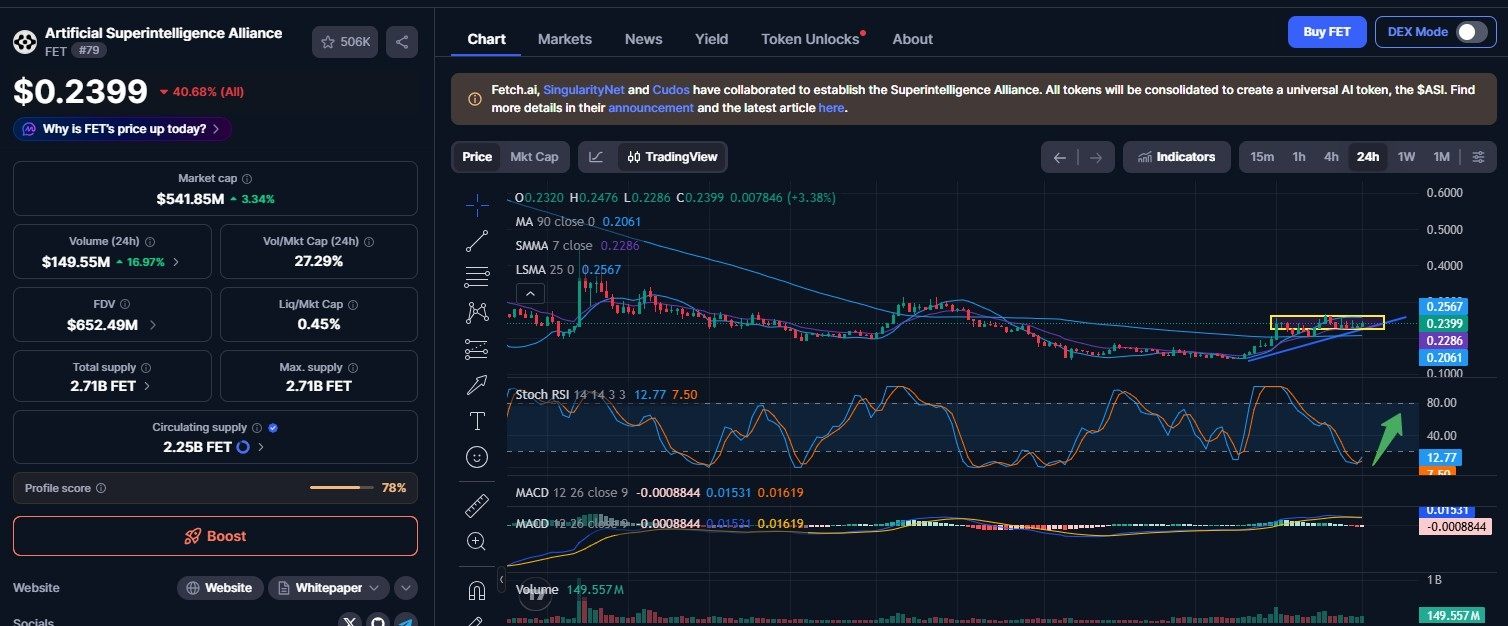The height and width of the screenshot is (626, 1508).
Task: Open the X (Twitter) social link
Action: 350,622
